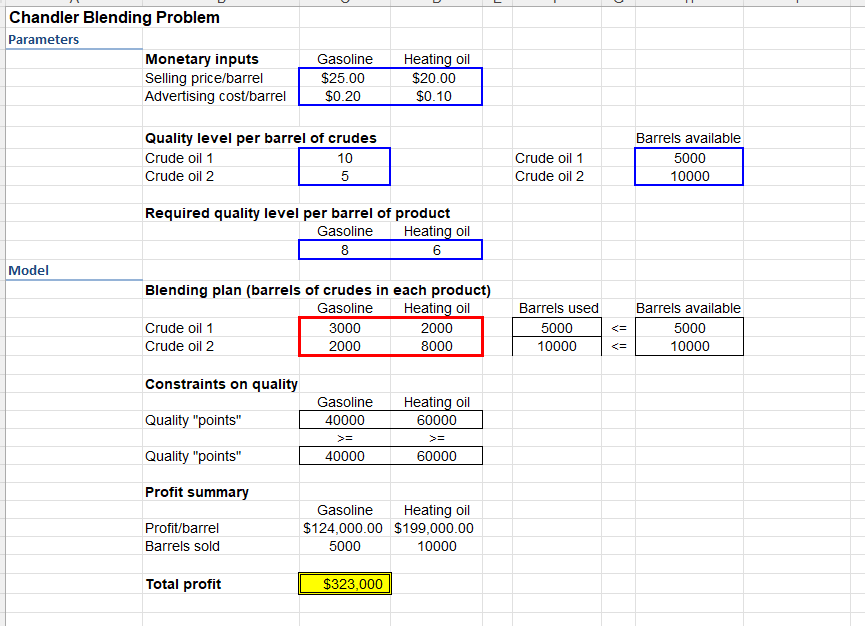
Task: Click the Profit summary heading
Action: coord(196,492)
